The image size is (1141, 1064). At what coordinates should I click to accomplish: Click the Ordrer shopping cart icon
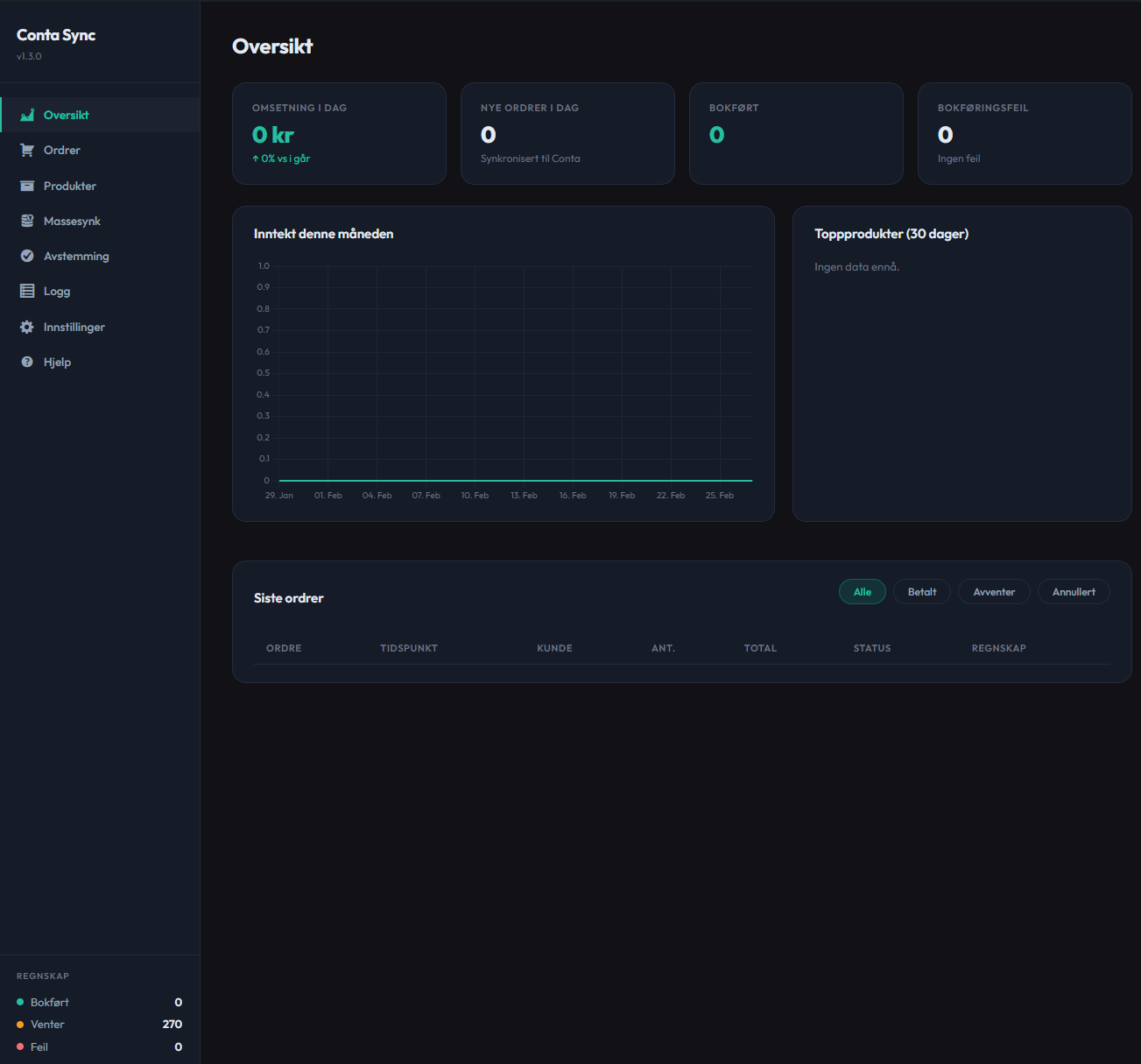click(x=27, y=151)
